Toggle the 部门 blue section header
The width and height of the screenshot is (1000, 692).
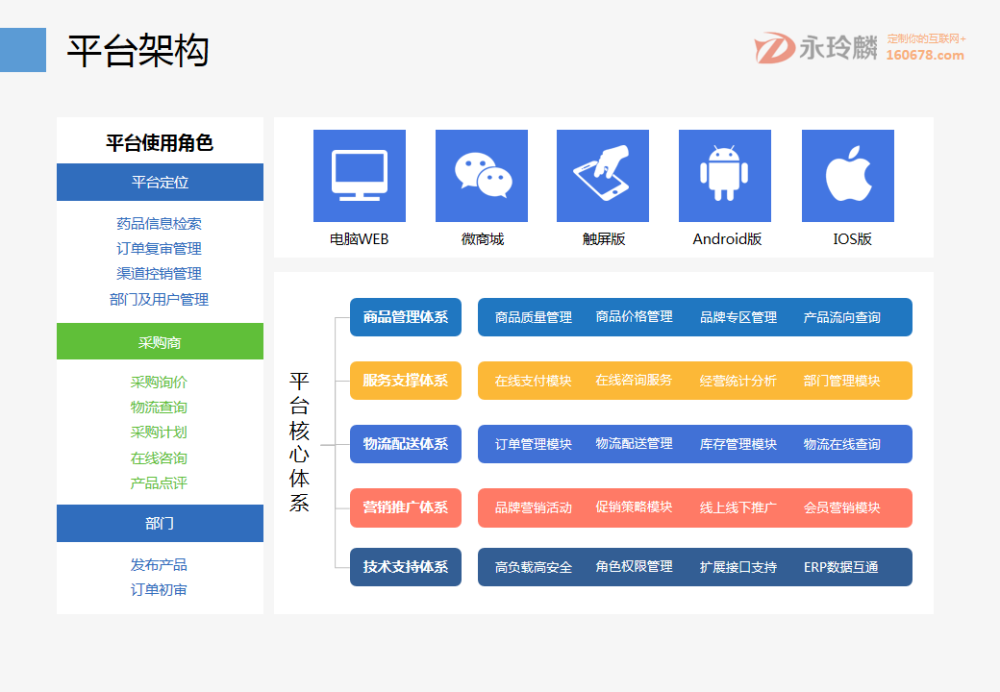click(x=160, y=523)
